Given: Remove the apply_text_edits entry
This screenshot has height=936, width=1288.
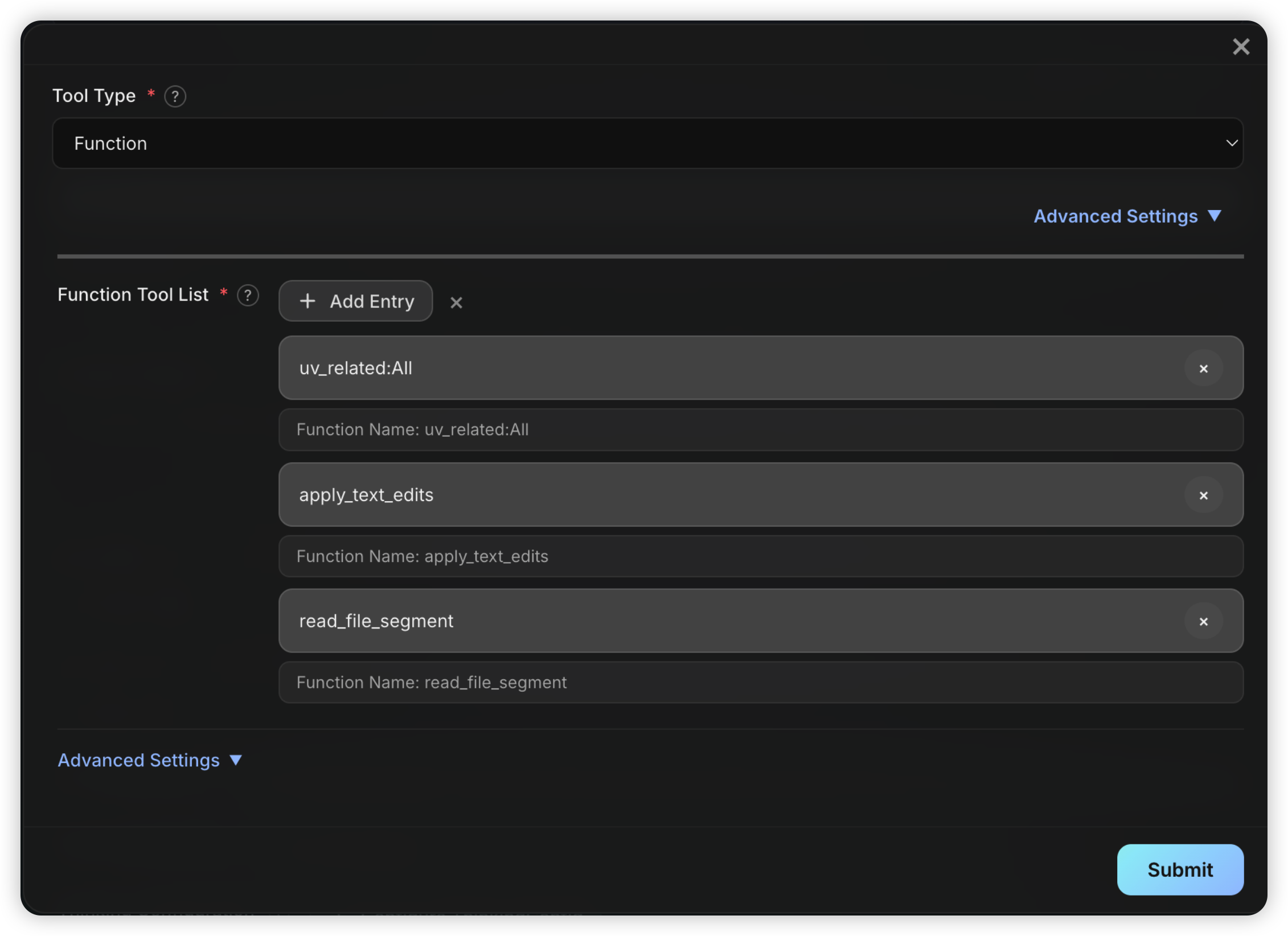Looking at the screenshot, I should pyautogui.click(x=1203, y=495).
